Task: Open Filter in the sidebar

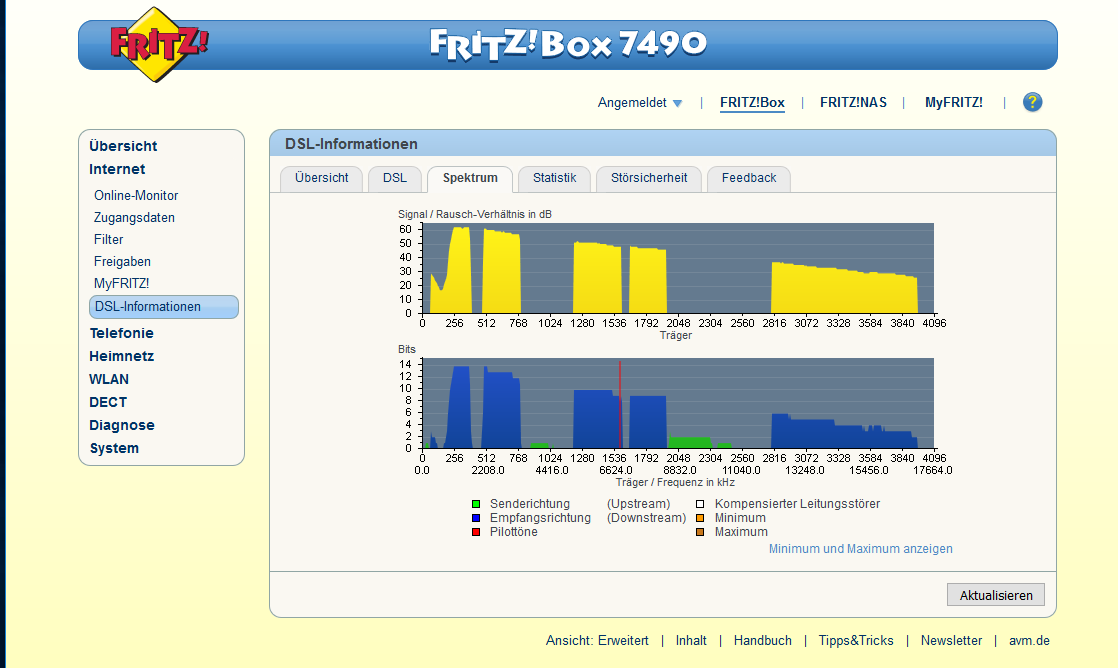Action: [108, 240]
